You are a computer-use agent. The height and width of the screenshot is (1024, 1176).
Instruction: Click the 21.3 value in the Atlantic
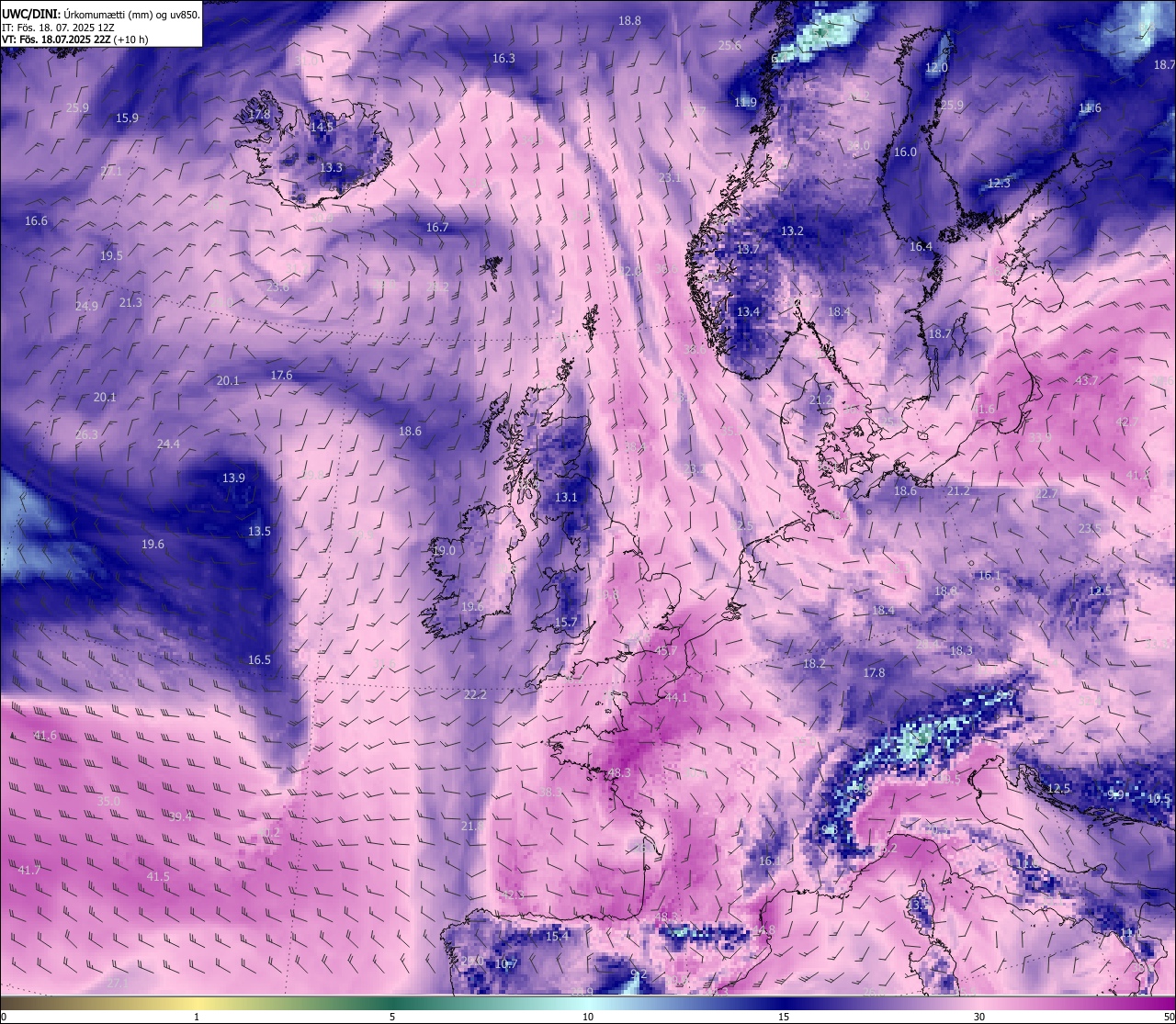130,303
